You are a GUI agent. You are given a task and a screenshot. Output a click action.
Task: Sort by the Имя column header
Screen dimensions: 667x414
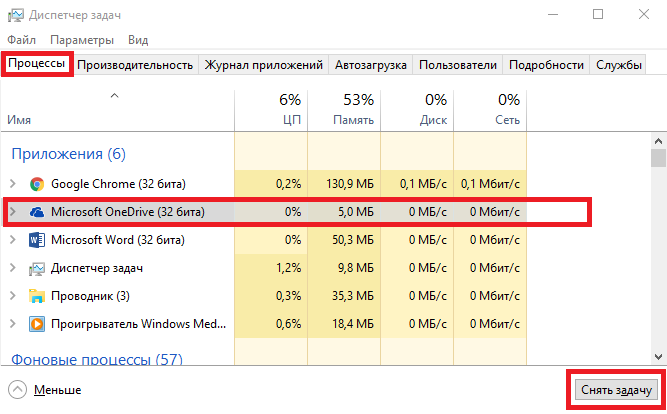(x=117, y=110)
